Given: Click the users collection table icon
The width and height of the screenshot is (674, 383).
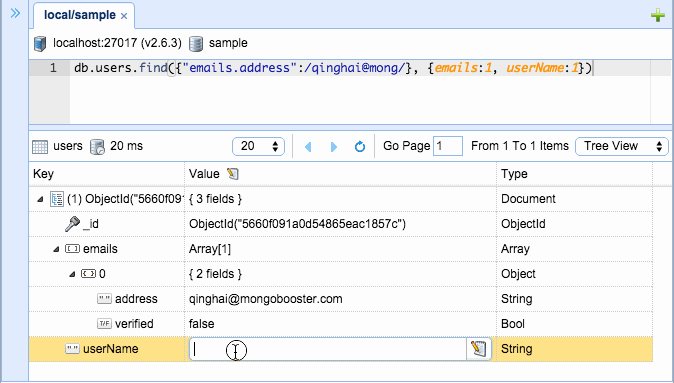Looking at the screenshot, I should pyautogui.click(x=40, y=147).
